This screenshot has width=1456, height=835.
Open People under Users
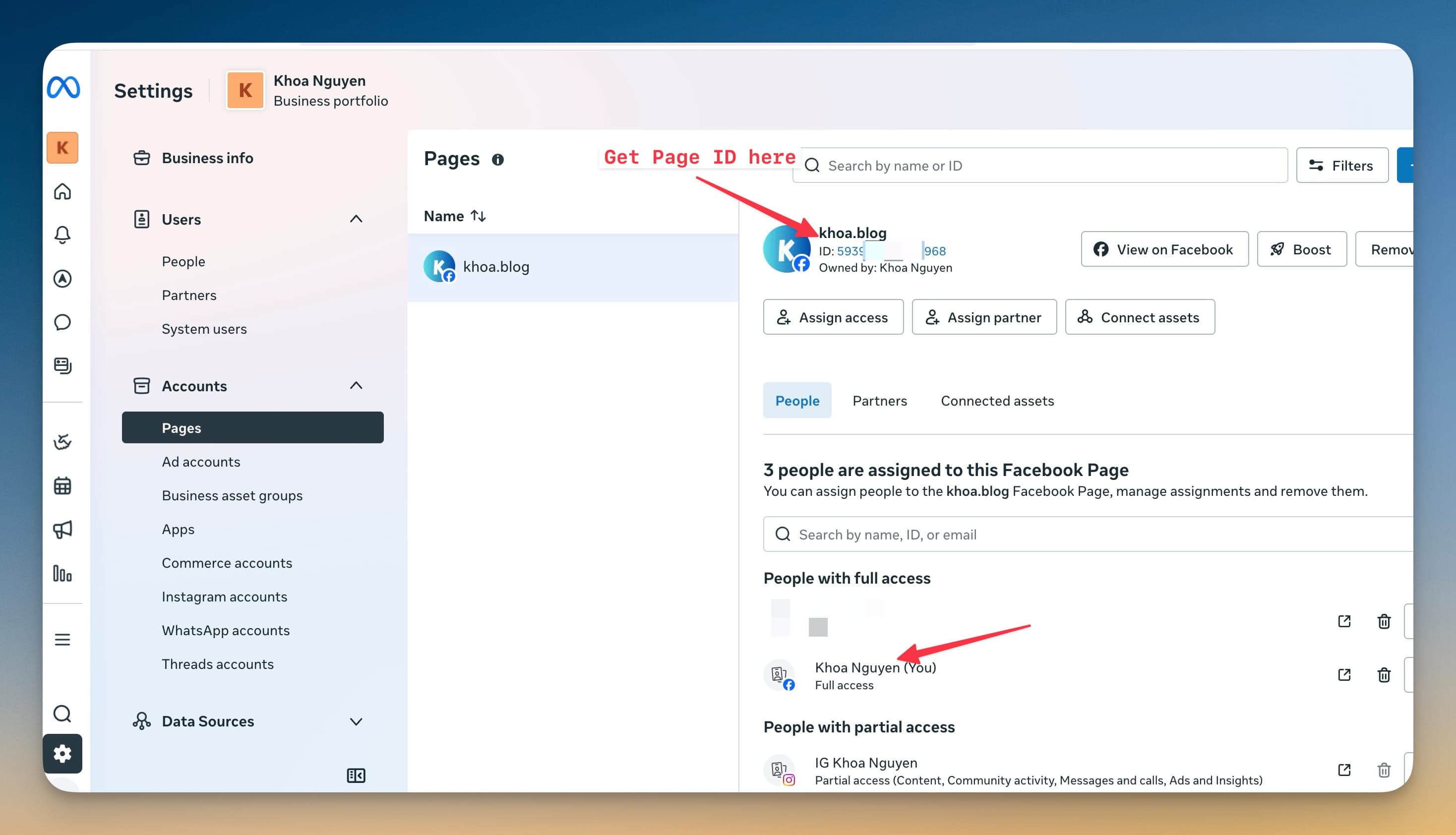pyautogui.click(x=183, y=261)
